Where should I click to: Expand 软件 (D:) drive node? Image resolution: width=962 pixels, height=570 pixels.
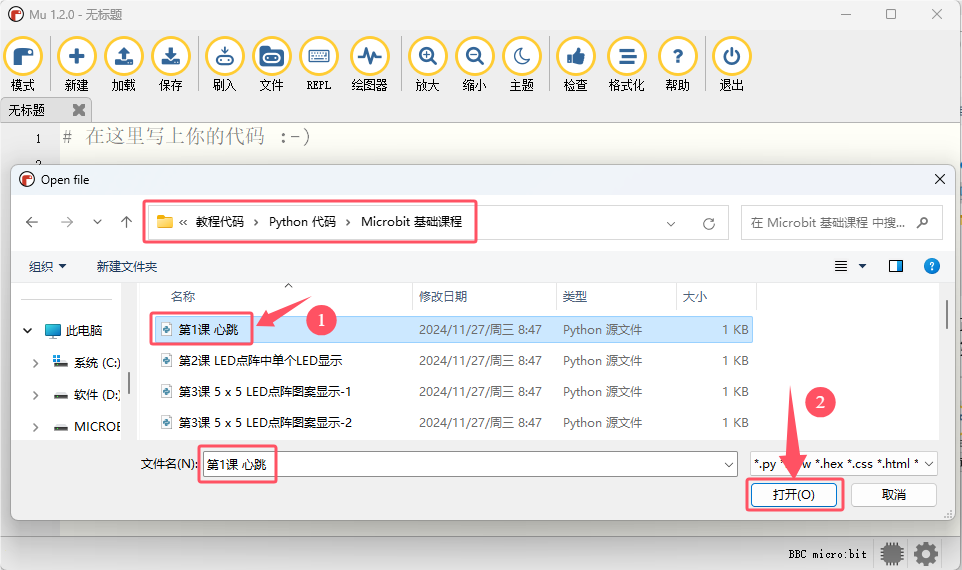point(36,395)
